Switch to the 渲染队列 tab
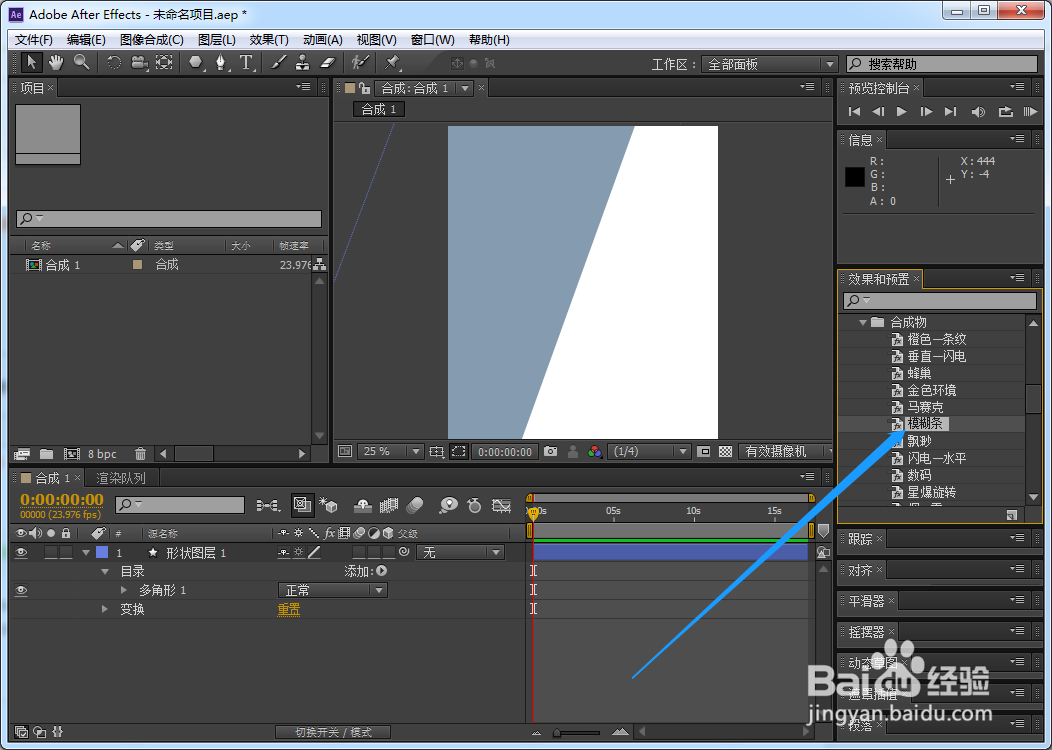Screen dimensions: 1052x750 pyautogui.click(x=121, y=478)
